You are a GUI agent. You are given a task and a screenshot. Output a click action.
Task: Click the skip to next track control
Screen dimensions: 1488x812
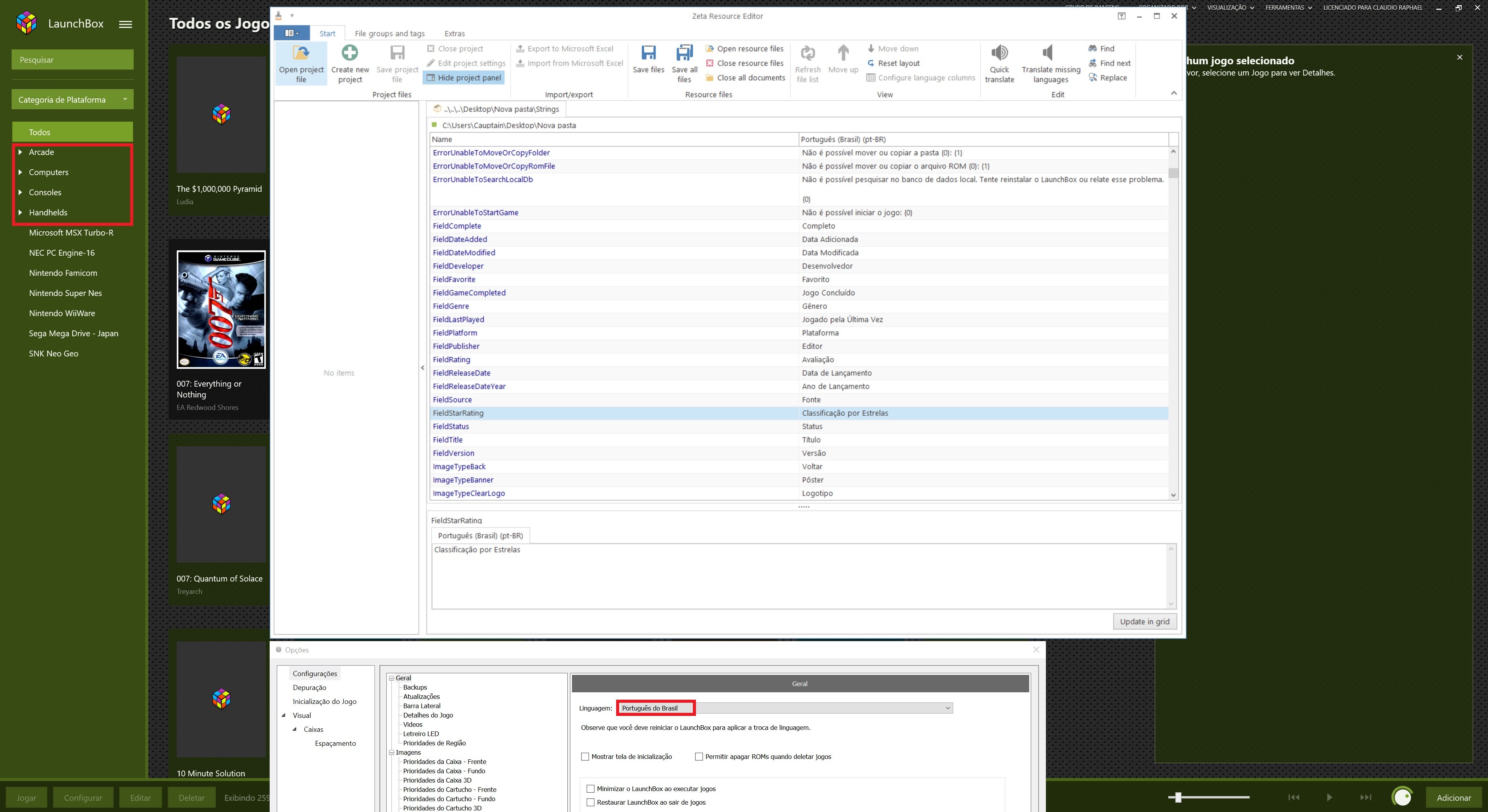pos(1366,798)
